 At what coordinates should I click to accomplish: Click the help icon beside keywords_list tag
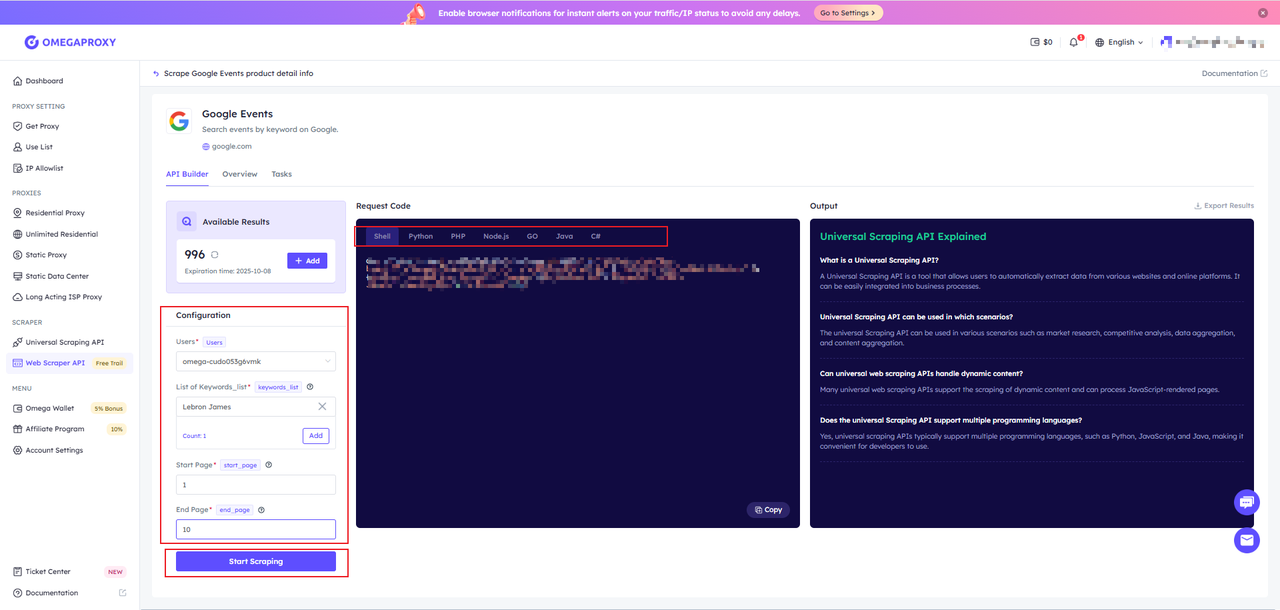(x=310, y=387)
